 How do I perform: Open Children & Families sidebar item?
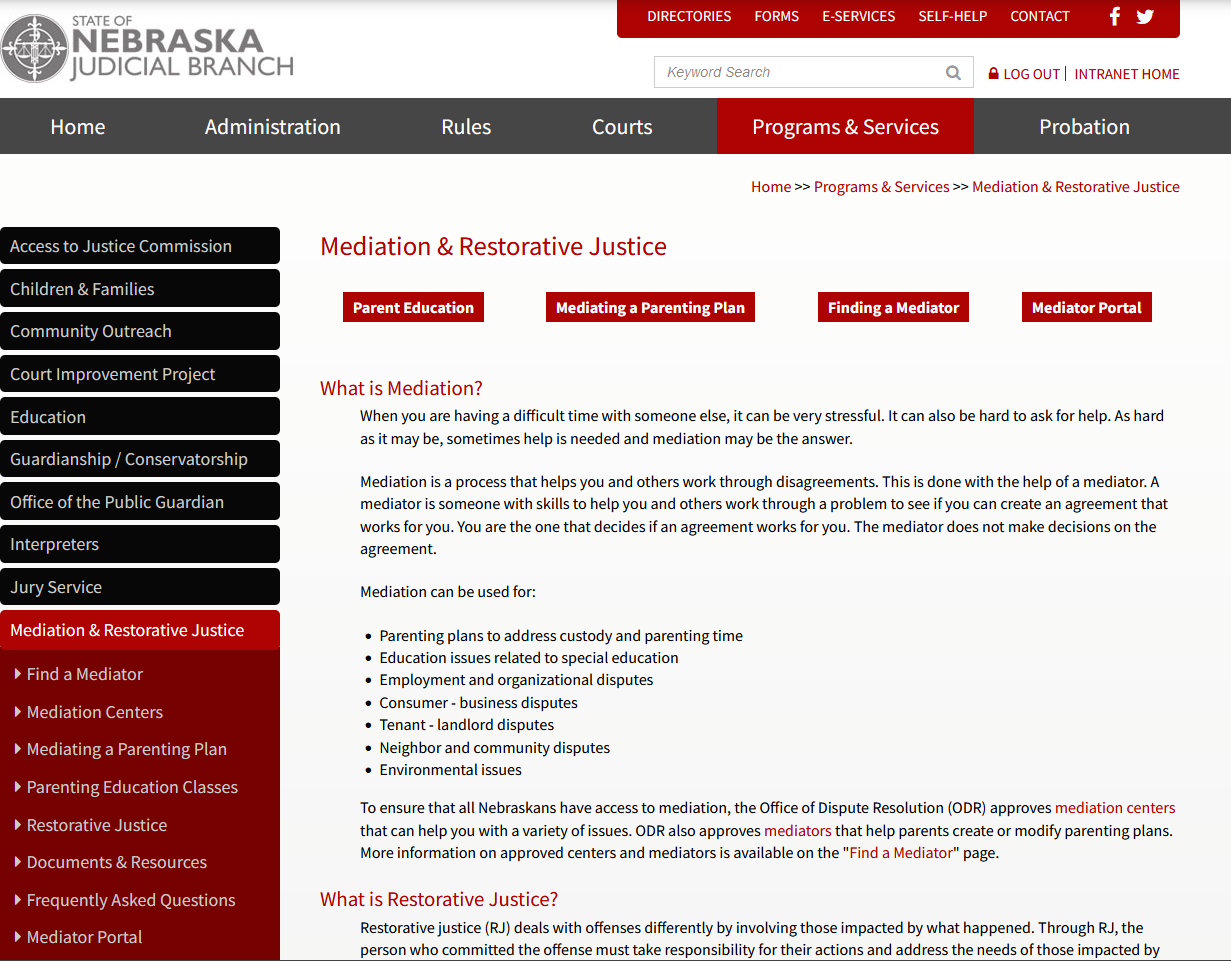tap(140, 289)
